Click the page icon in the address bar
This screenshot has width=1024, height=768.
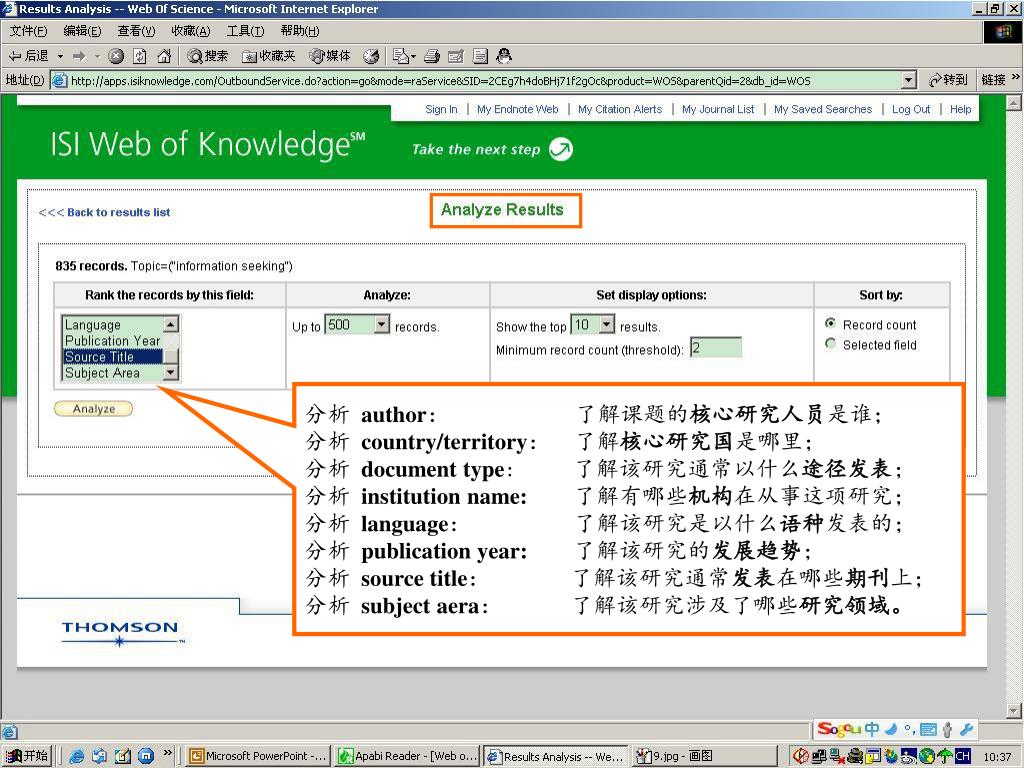tap(59, 80)
